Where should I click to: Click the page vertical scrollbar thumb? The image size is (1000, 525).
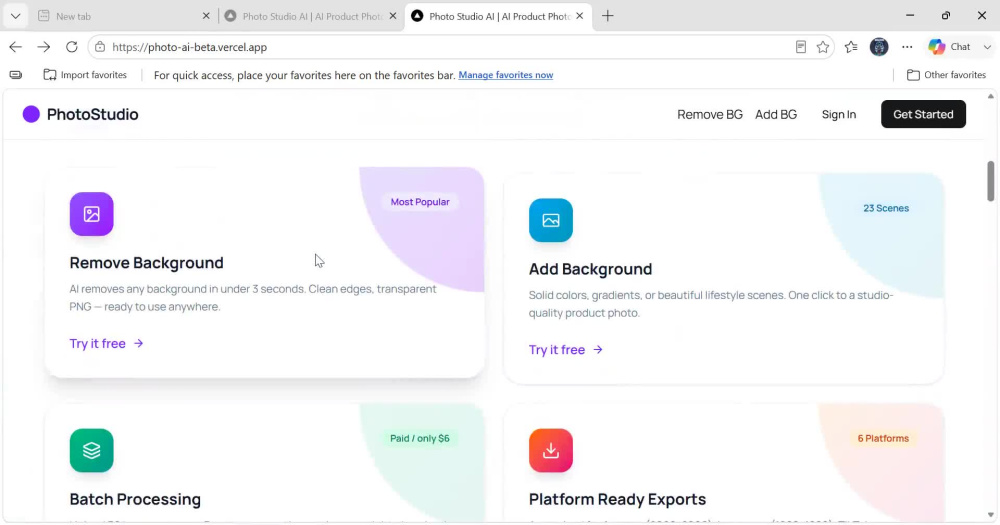click(x=990, y=181)
